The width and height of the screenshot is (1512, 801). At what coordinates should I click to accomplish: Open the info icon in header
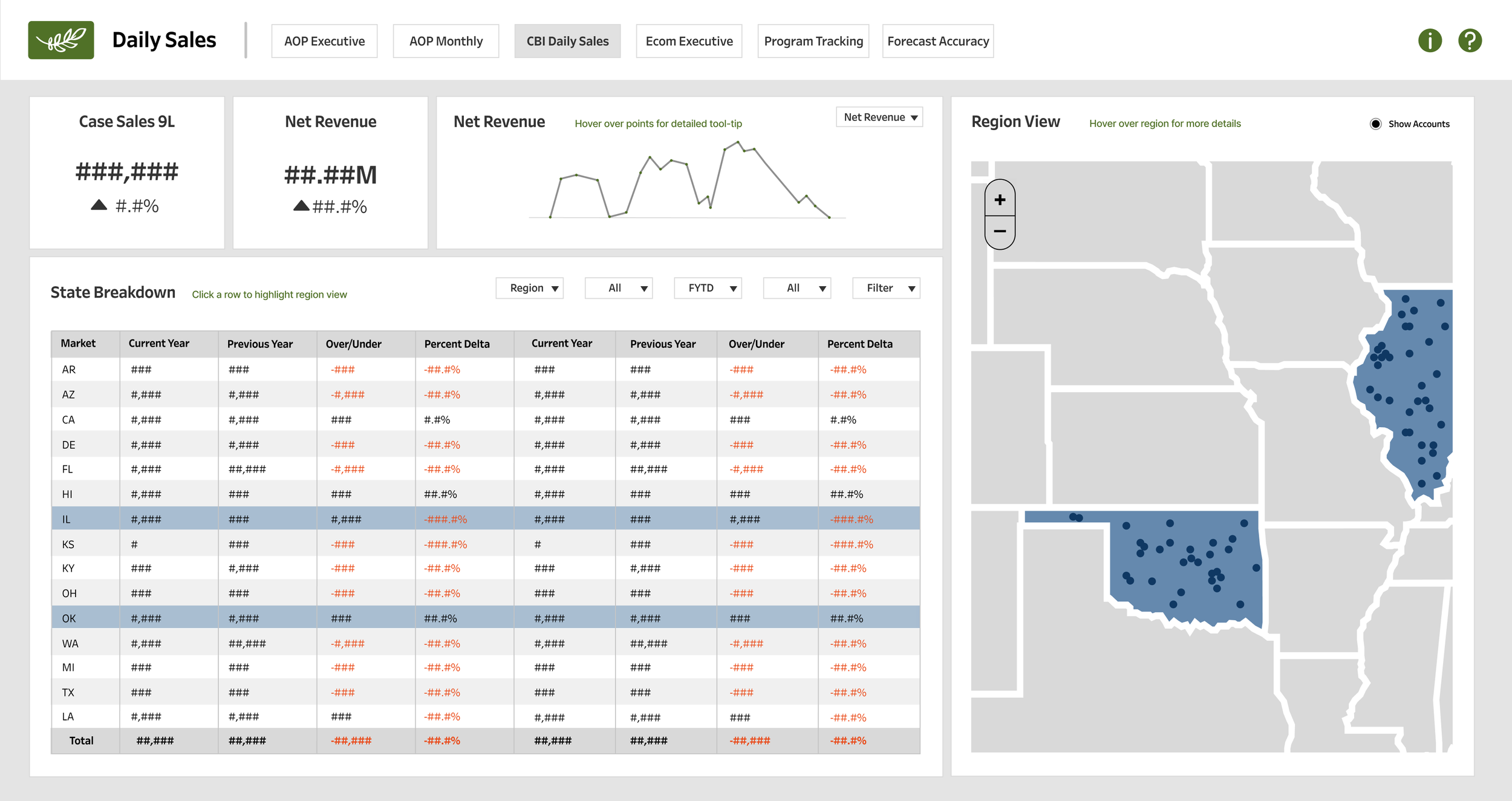1430,41
